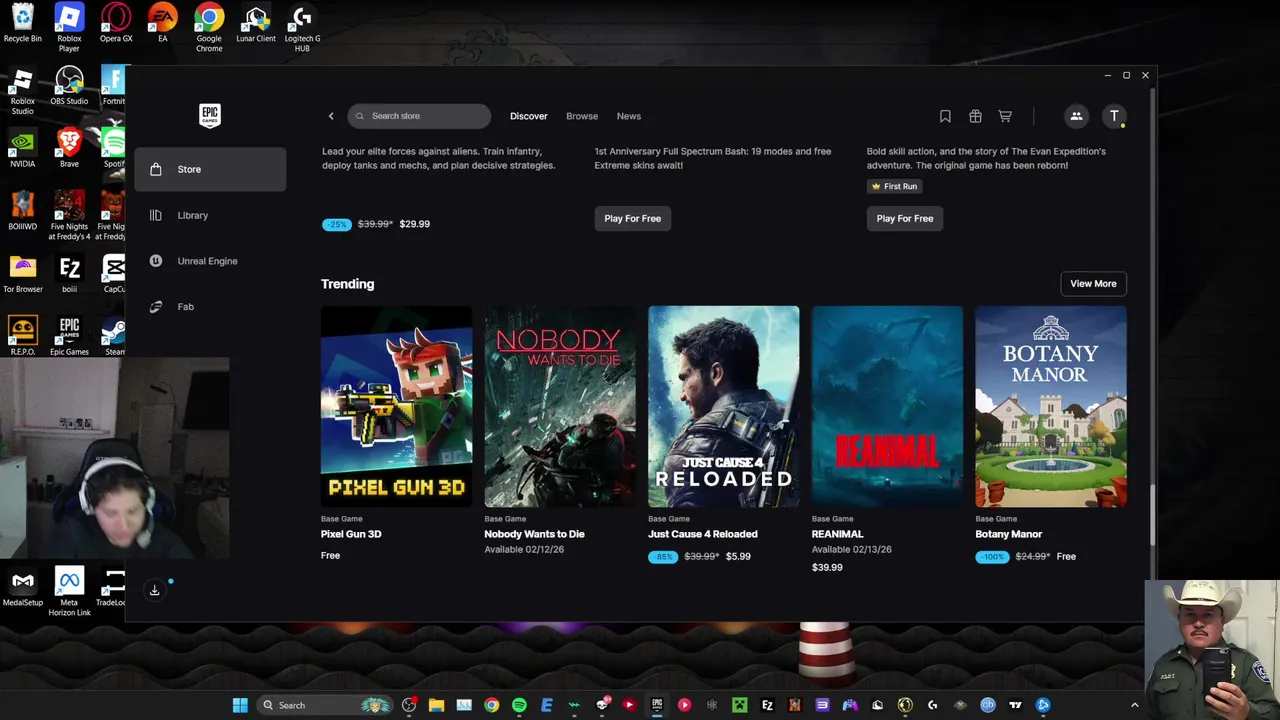
Task: Open the Just Cause 4 Reloaded cover art
Action: (723, 406)
